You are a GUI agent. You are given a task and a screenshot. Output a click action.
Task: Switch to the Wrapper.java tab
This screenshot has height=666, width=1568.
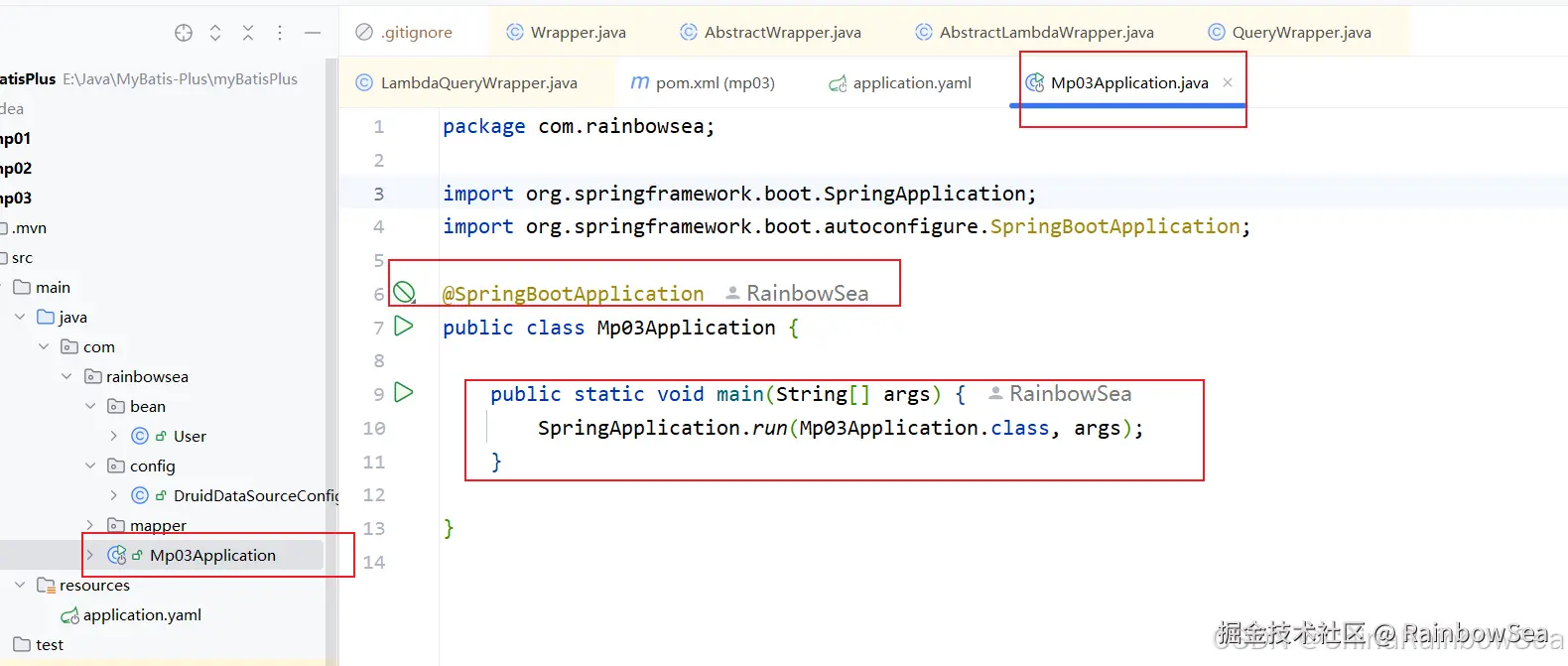[x=567, y=32]
